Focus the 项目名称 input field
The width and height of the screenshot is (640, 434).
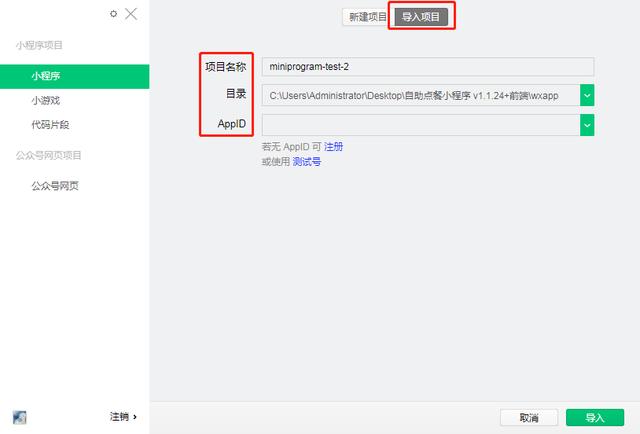(x=428, y=67)
